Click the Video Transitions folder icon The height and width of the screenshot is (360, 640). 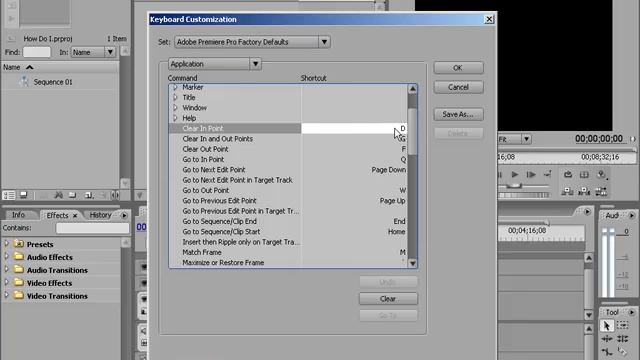coord(19,296)
